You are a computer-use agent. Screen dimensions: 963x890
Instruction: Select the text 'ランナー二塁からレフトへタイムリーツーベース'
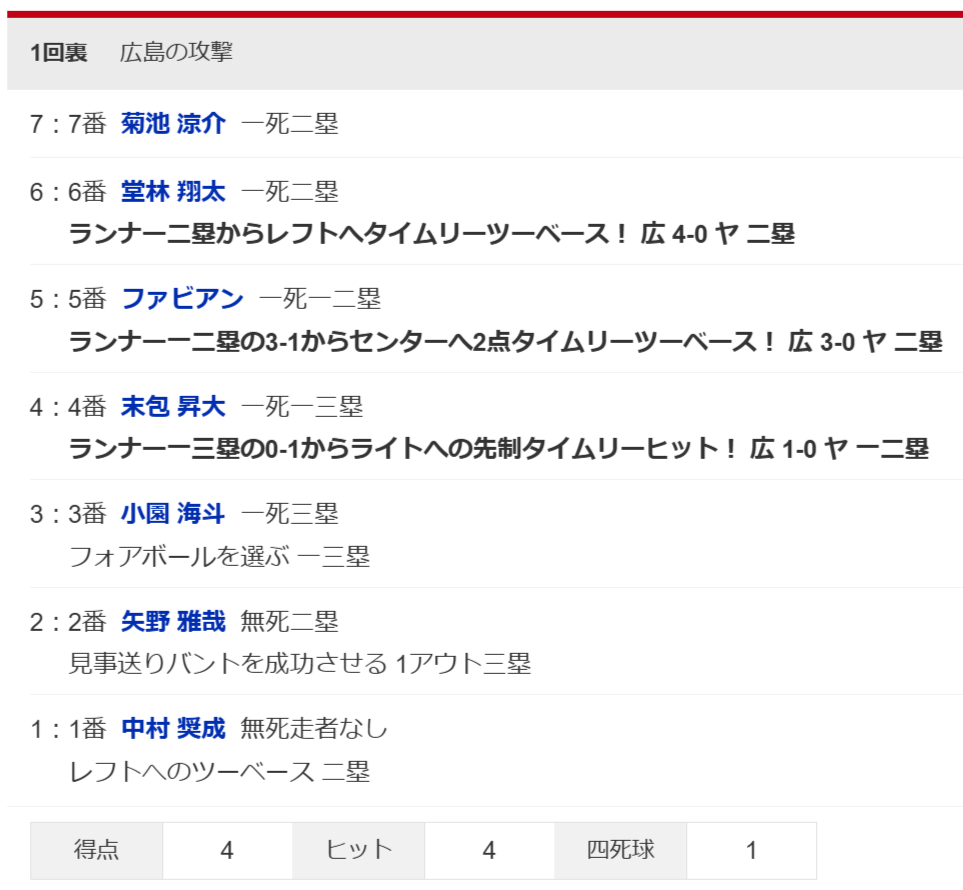click(339, 234)
